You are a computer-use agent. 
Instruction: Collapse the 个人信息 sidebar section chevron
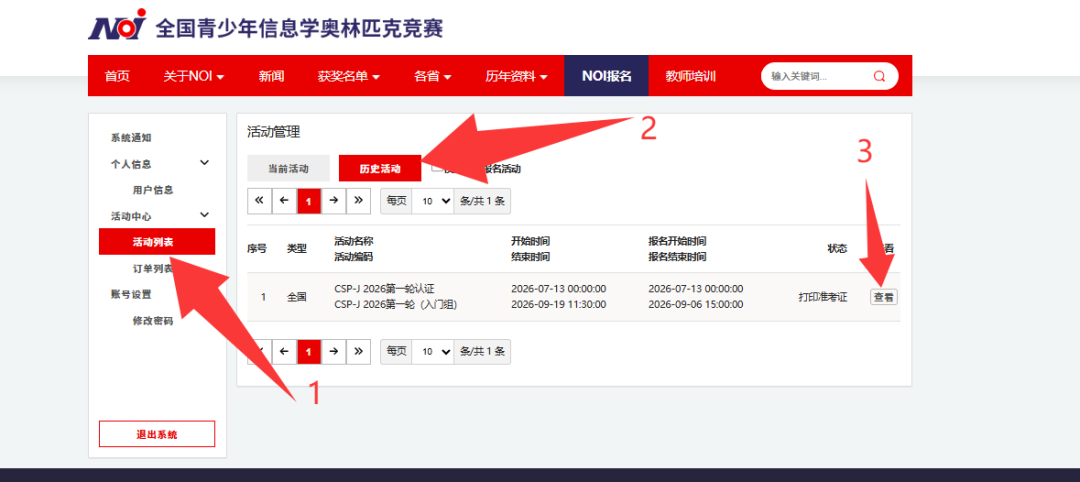point(204,163)
